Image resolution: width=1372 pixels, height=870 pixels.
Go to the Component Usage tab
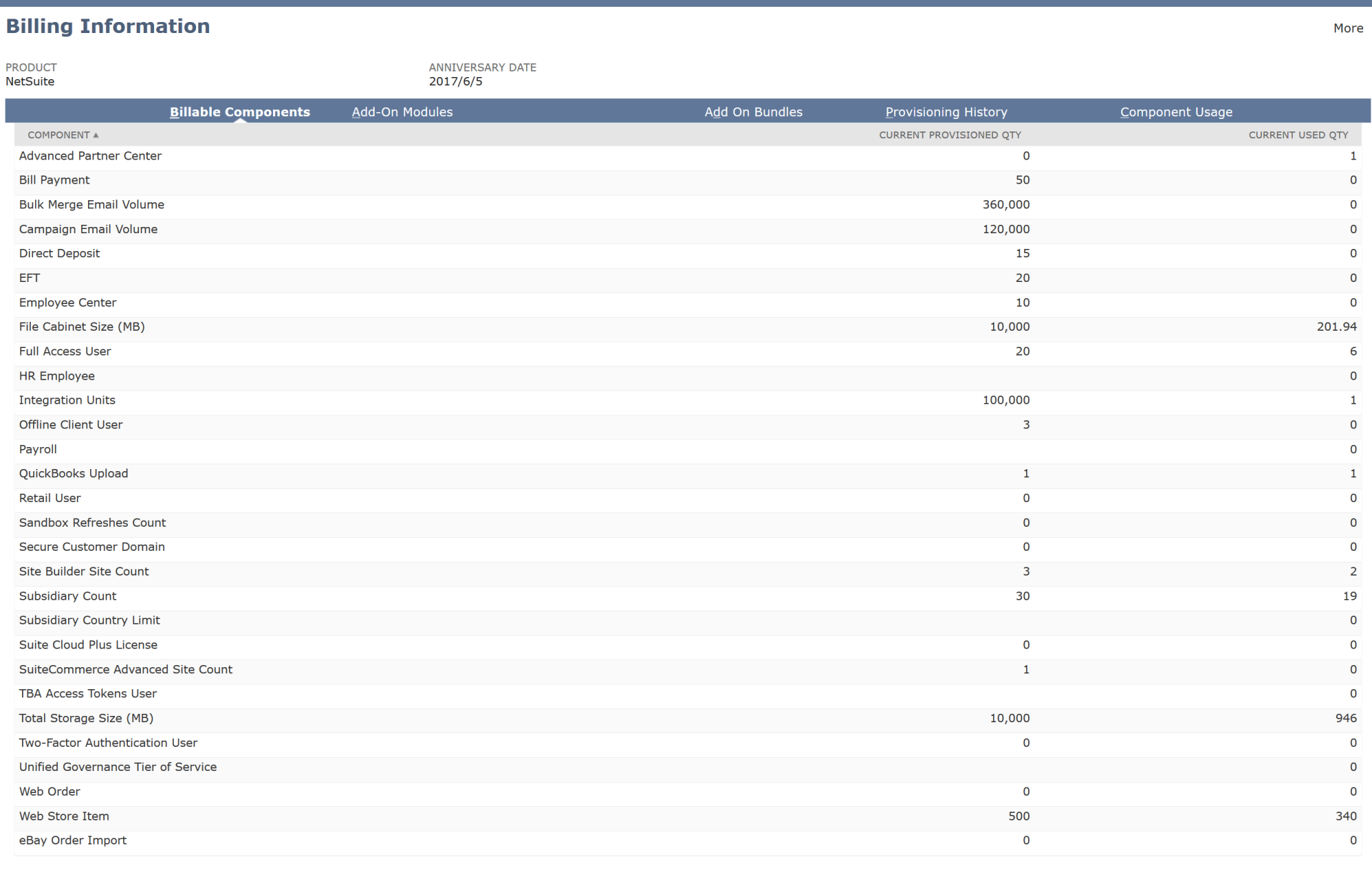click(1176, 112)
